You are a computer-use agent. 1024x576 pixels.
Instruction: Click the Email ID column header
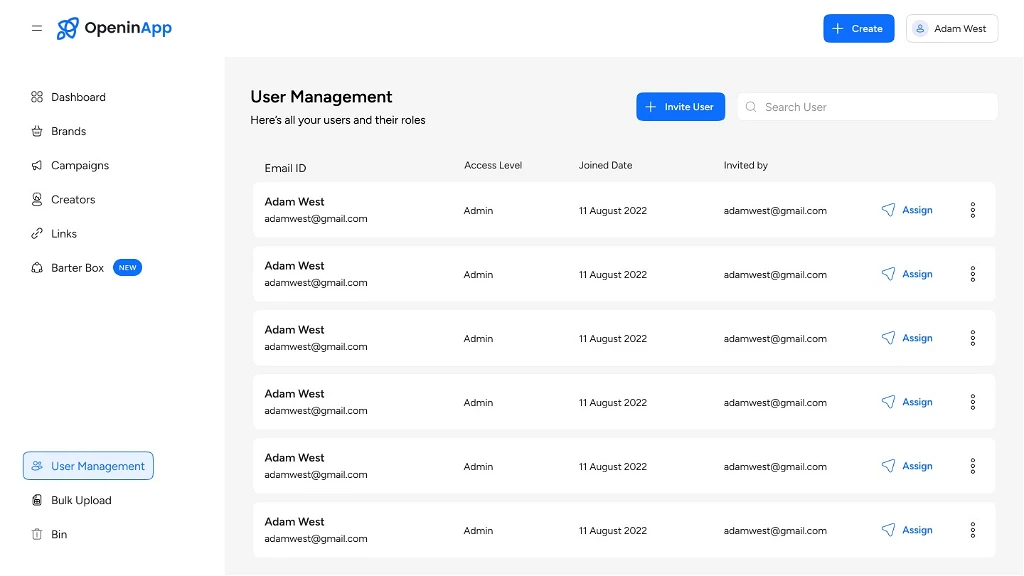284,167
